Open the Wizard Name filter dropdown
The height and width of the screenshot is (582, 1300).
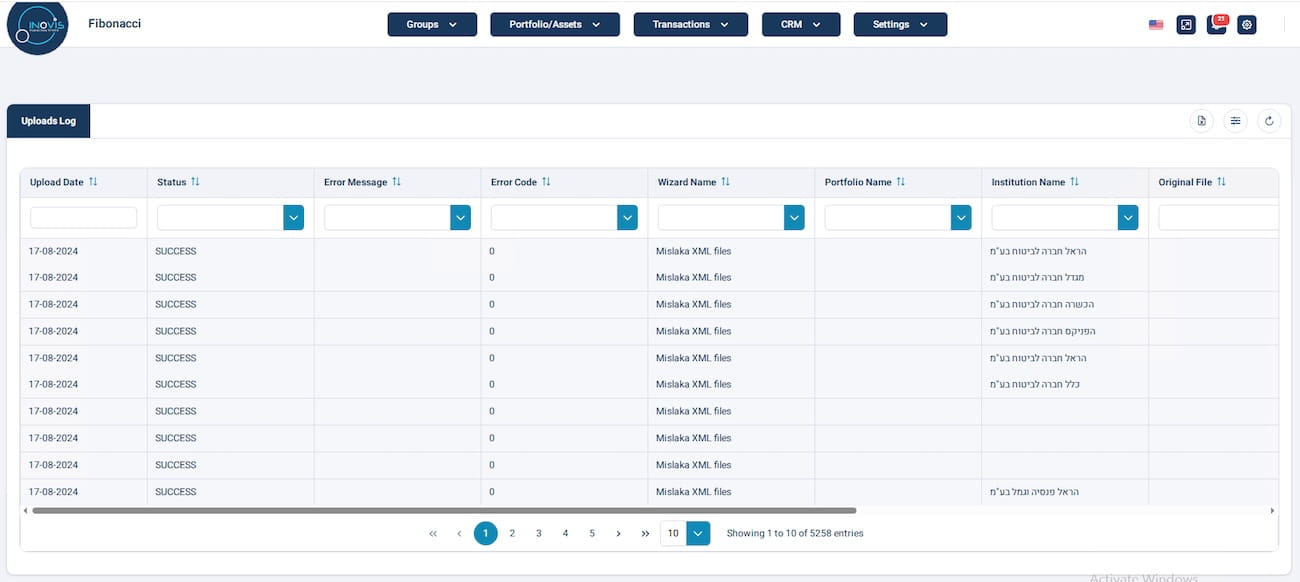794,218
